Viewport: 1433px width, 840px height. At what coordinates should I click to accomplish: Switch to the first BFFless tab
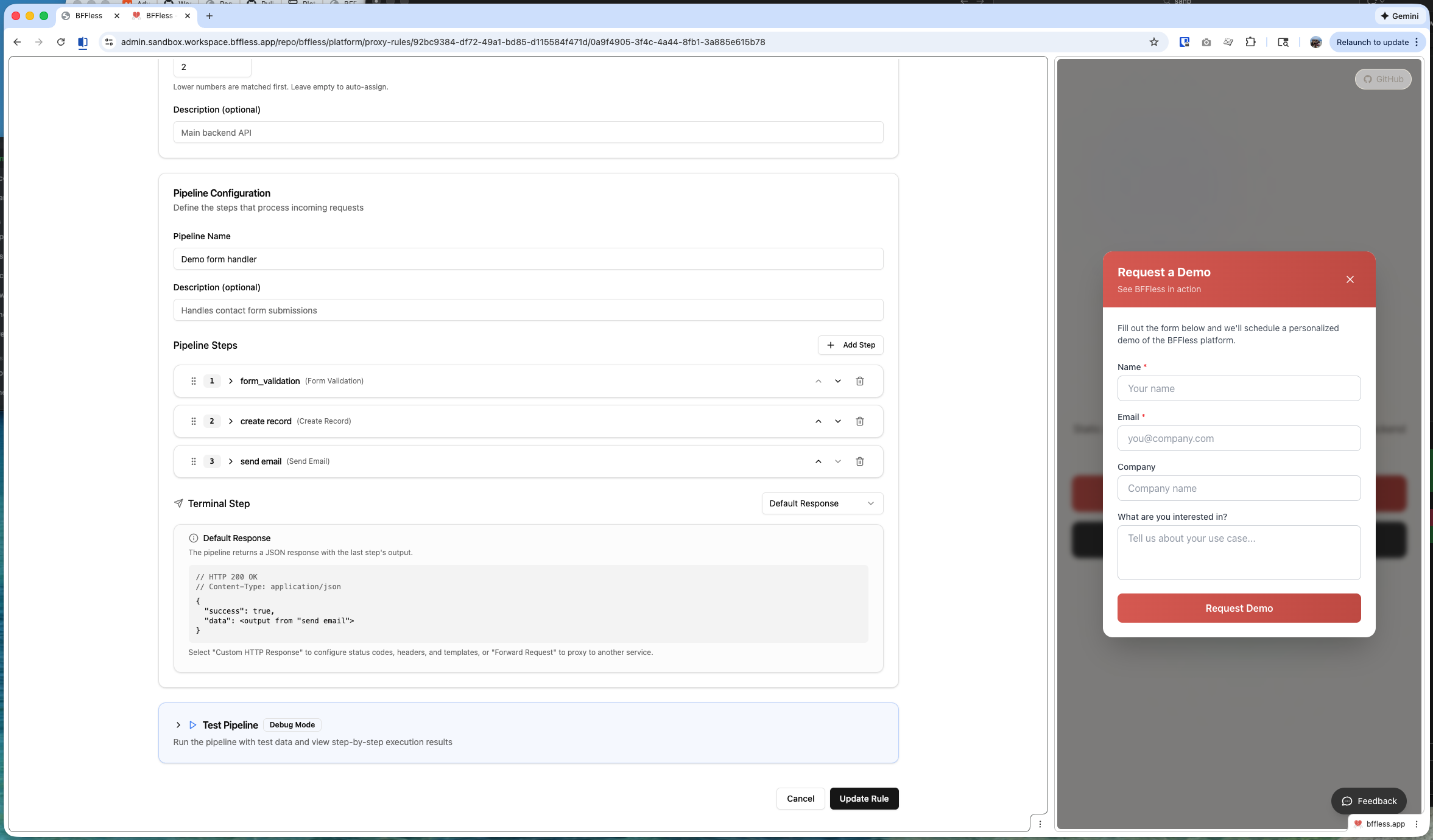point(88,16)
